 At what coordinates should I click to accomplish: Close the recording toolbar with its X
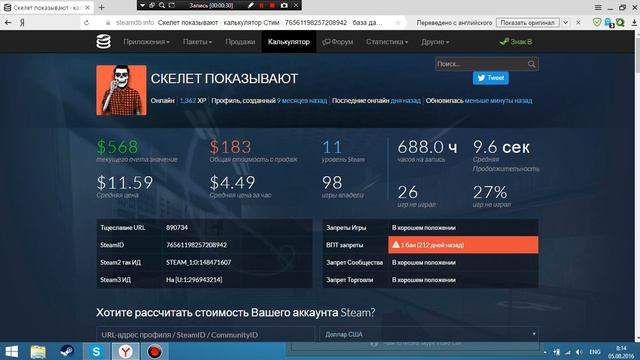296,5
